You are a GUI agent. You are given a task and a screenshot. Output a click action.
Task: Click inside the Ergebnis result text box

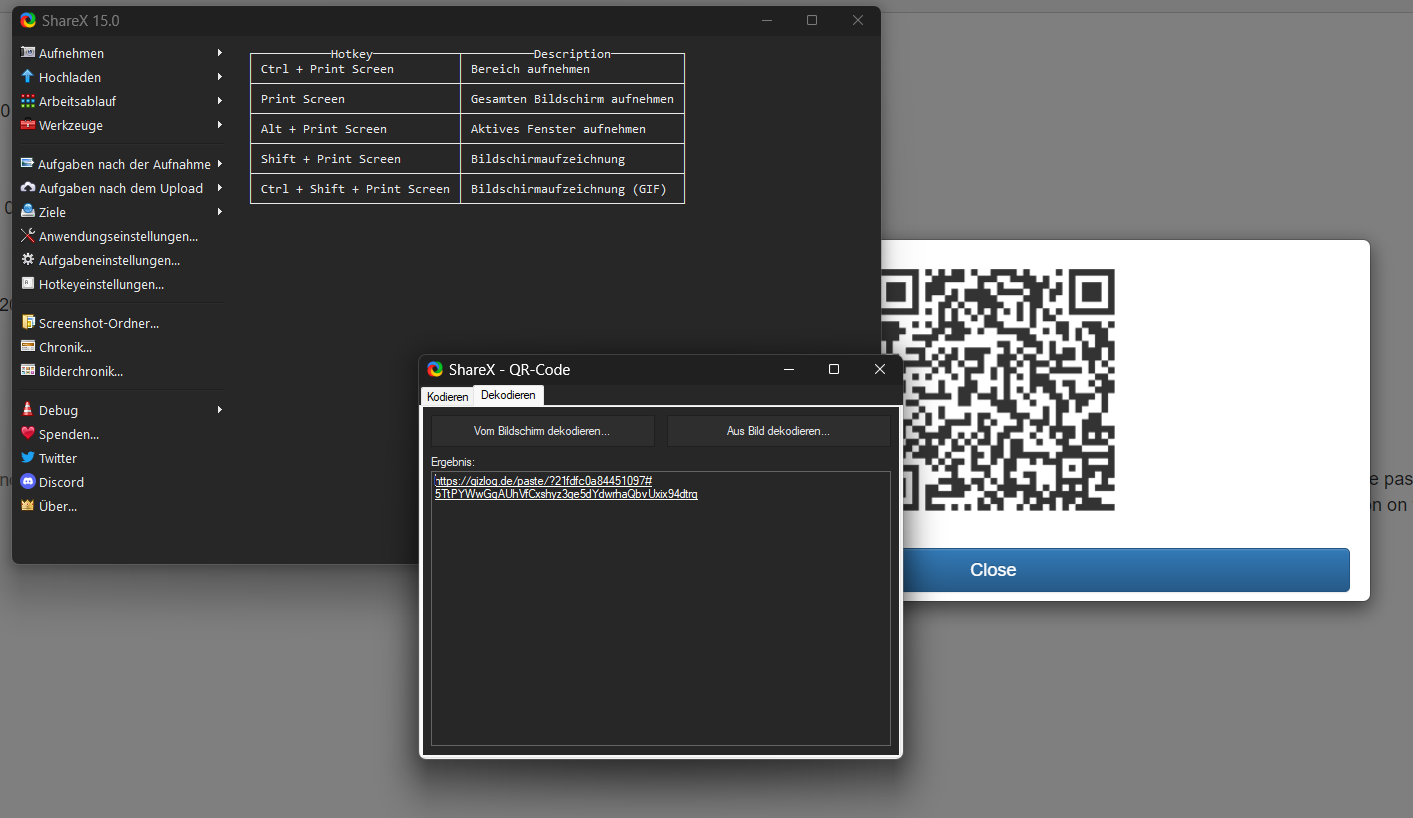pos(660,608)
